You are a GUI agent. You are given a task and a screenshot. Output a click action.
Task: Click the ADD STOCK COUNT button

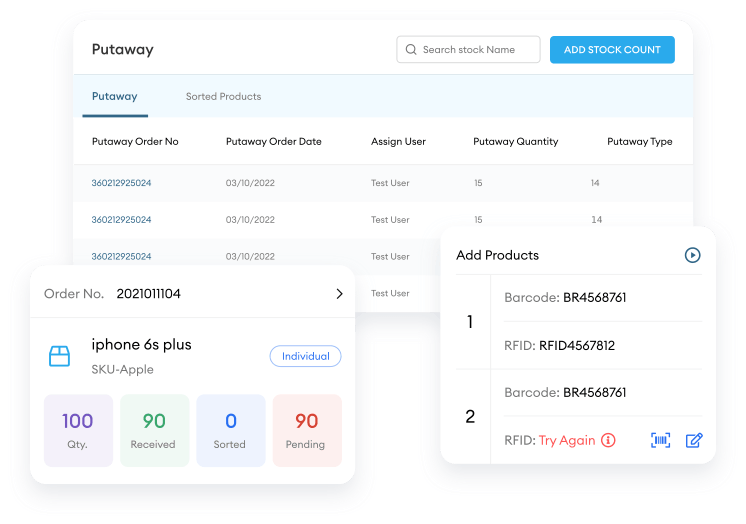(x=612, y=49)
